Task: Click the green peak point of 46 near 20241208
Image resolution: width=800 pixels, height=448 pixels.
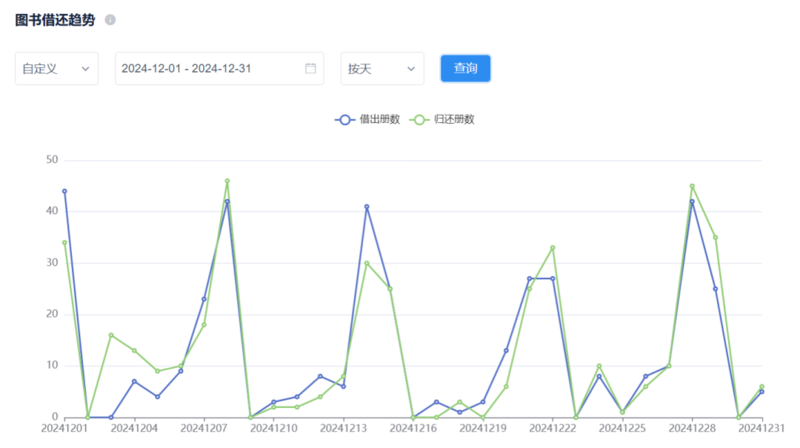Action: click(227, 181)
